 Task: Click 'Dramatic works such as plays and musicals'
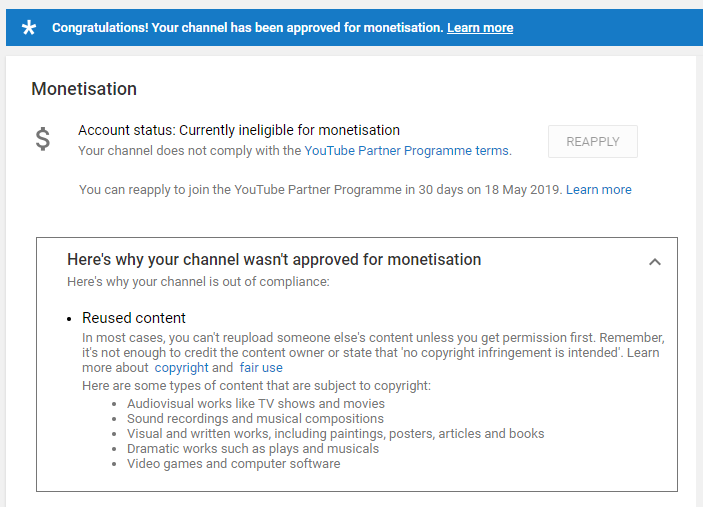pyautogui.click(x=253, y=449)
